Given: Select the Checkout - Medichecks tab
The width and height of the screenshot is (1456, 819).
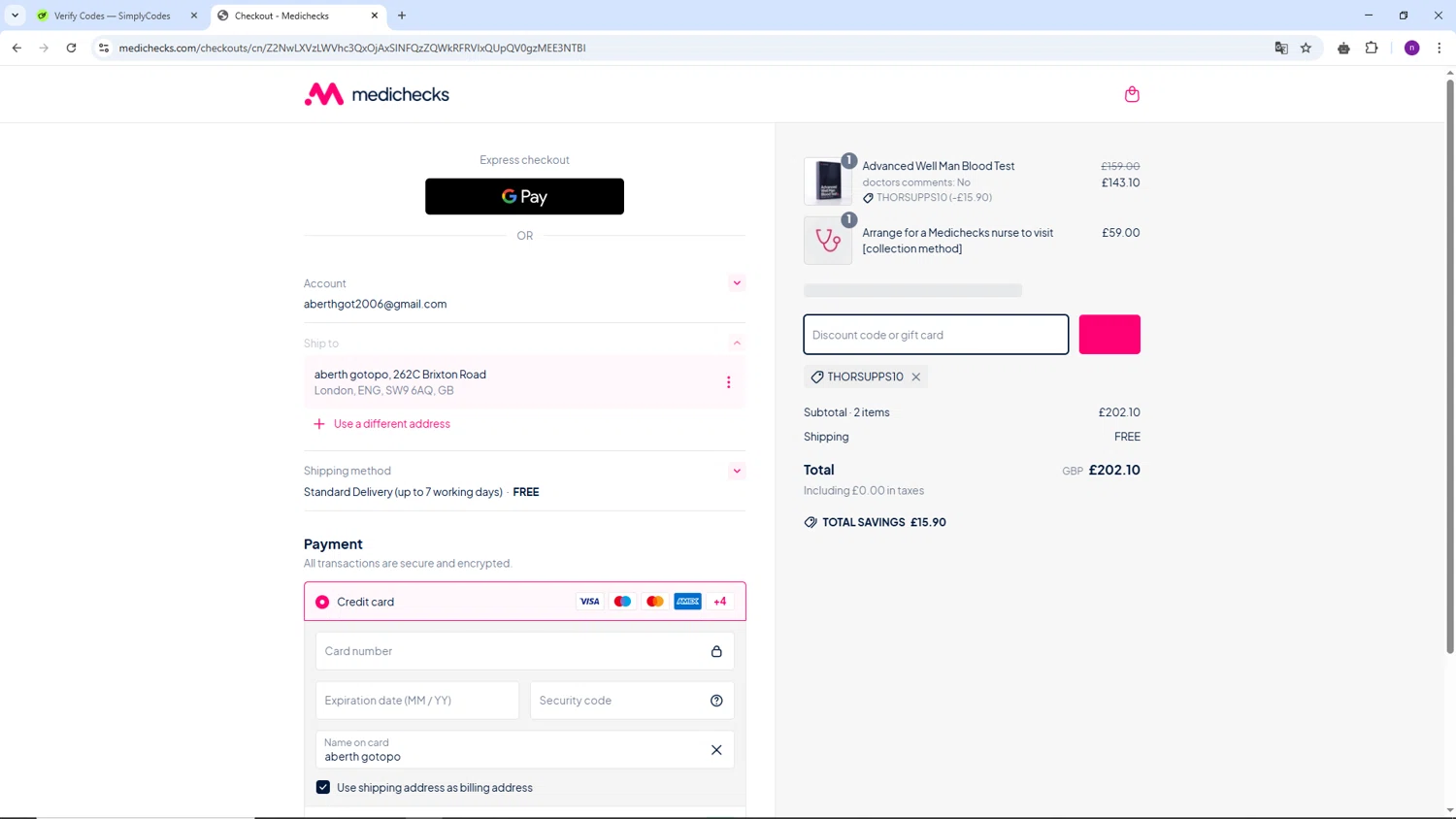Looking at the screenshot, I should [x=281, y=16].
